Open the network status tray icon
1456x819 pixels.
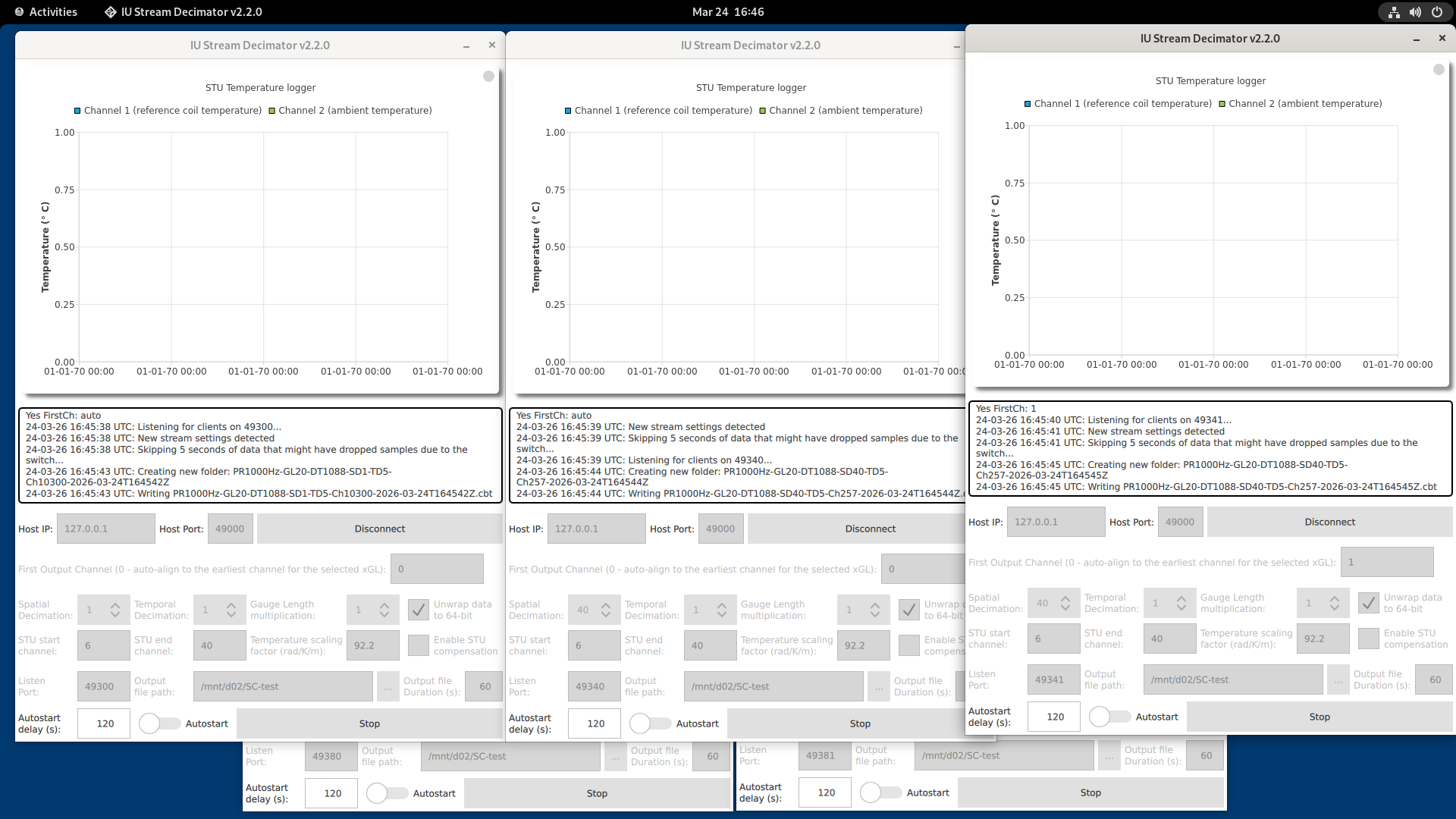[1394, 12]
